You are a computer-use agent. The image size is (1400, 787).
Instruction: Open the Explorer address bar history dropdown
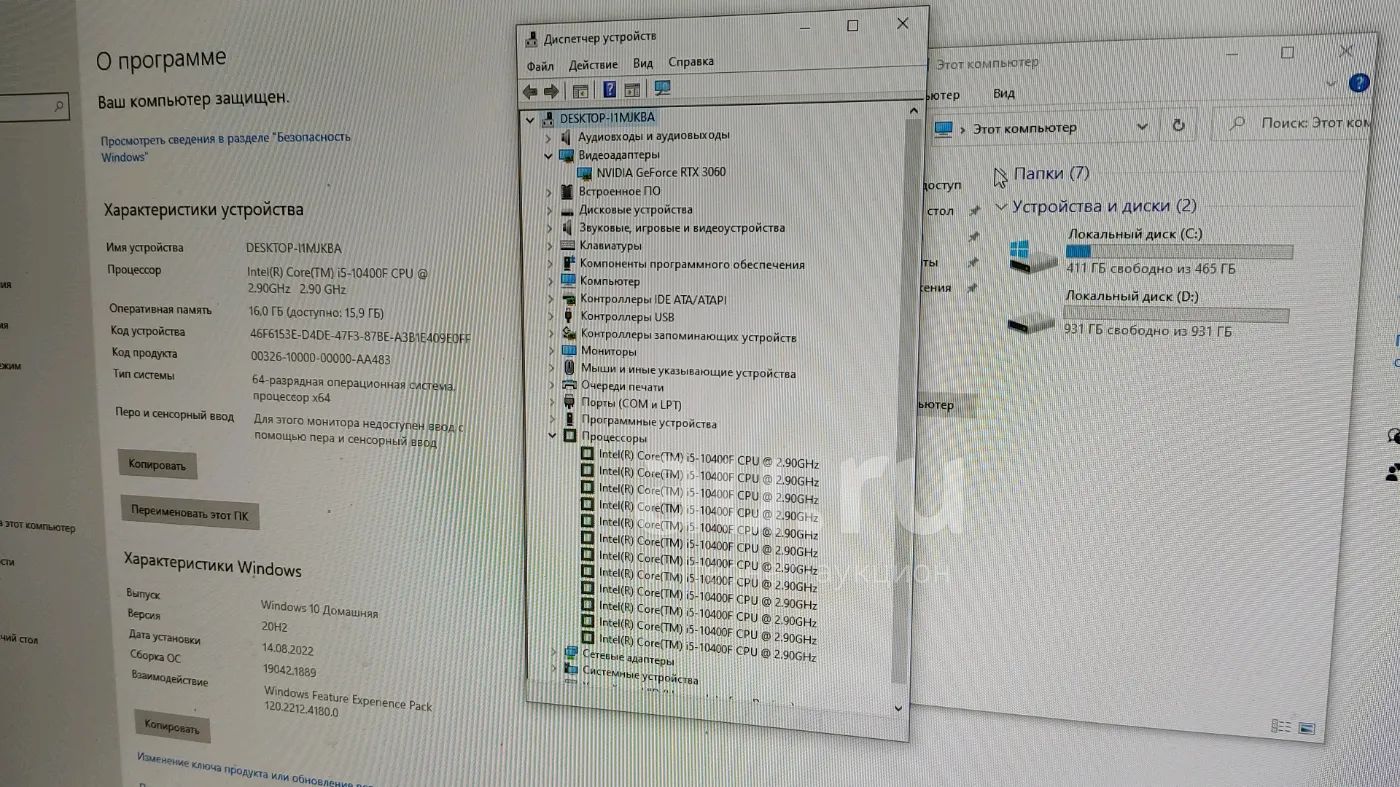[1143, 127]
